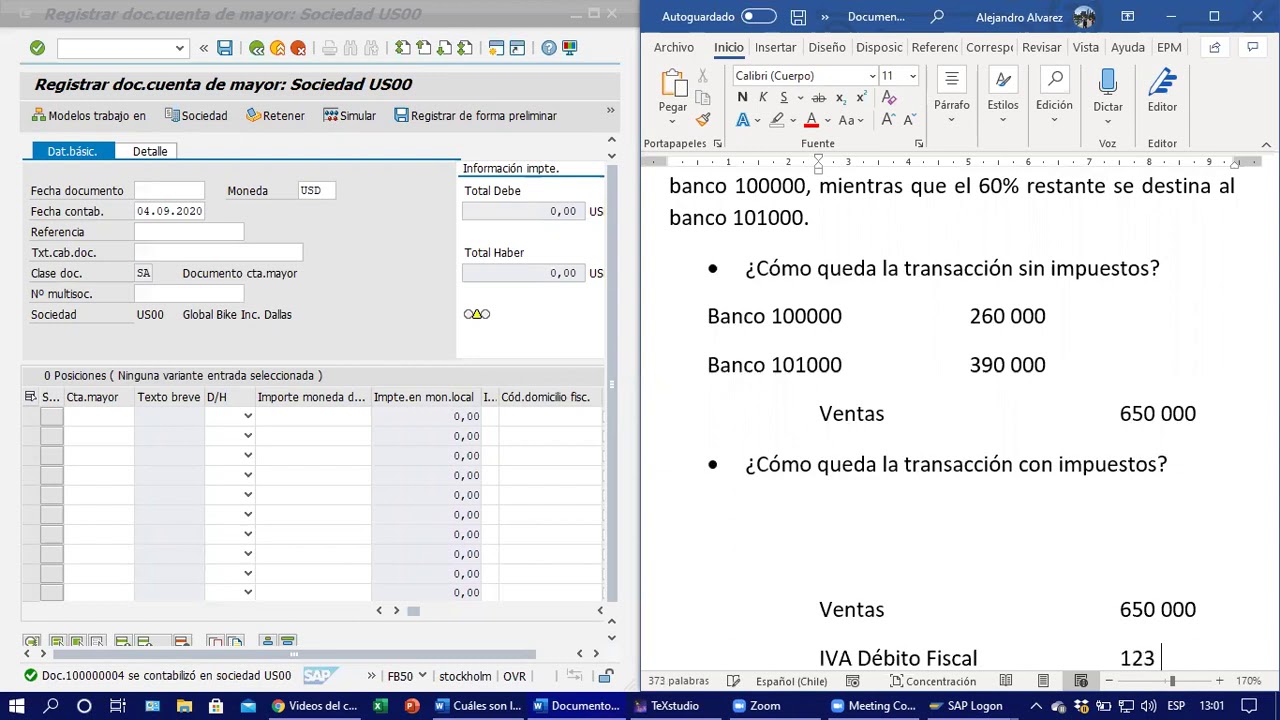Select the first position row selector
The image size is (1280, 720).
[51, 416]
